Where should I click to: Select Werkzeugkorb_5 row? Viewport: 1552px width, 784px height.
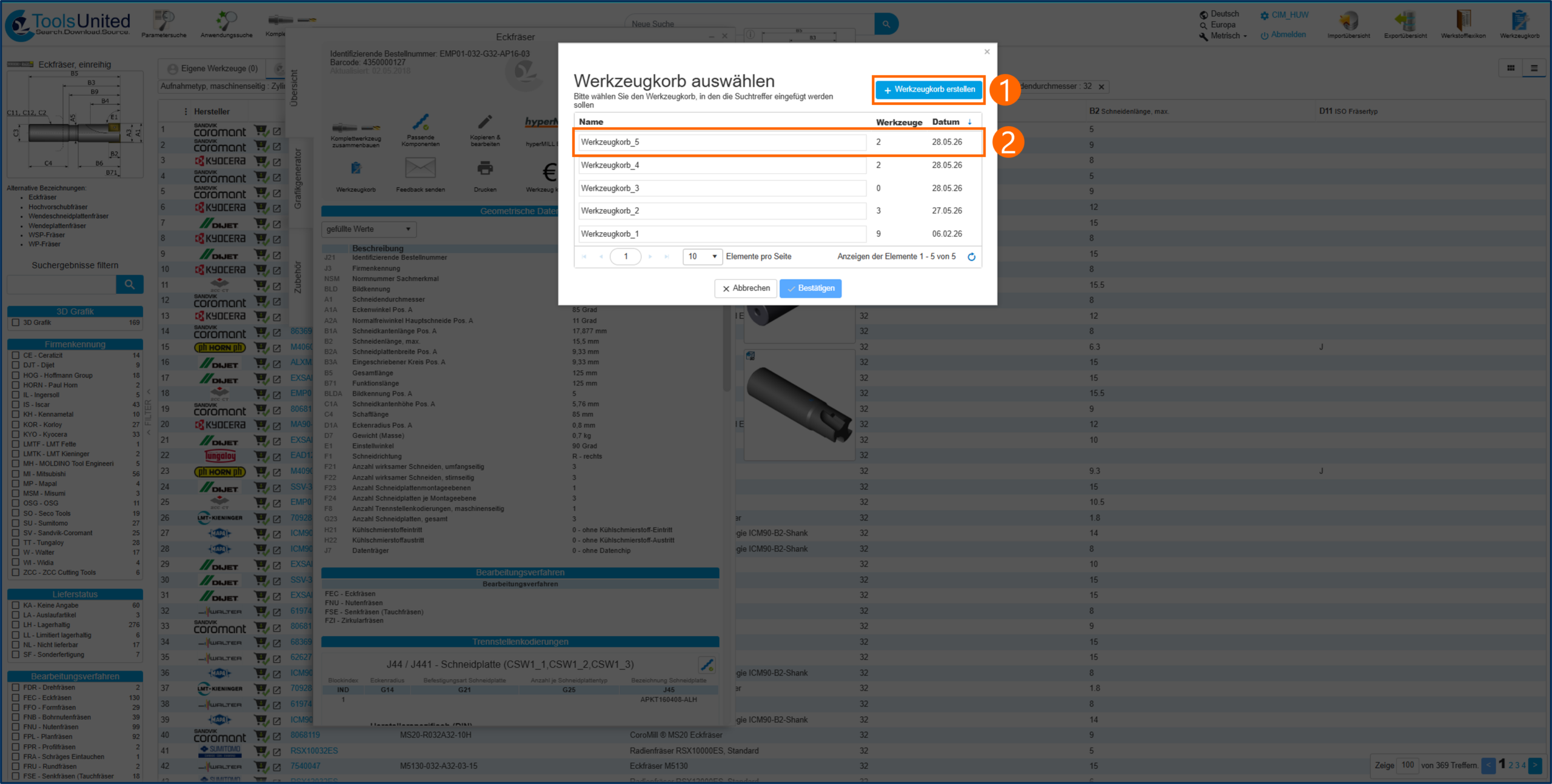(x=778, y=142)
